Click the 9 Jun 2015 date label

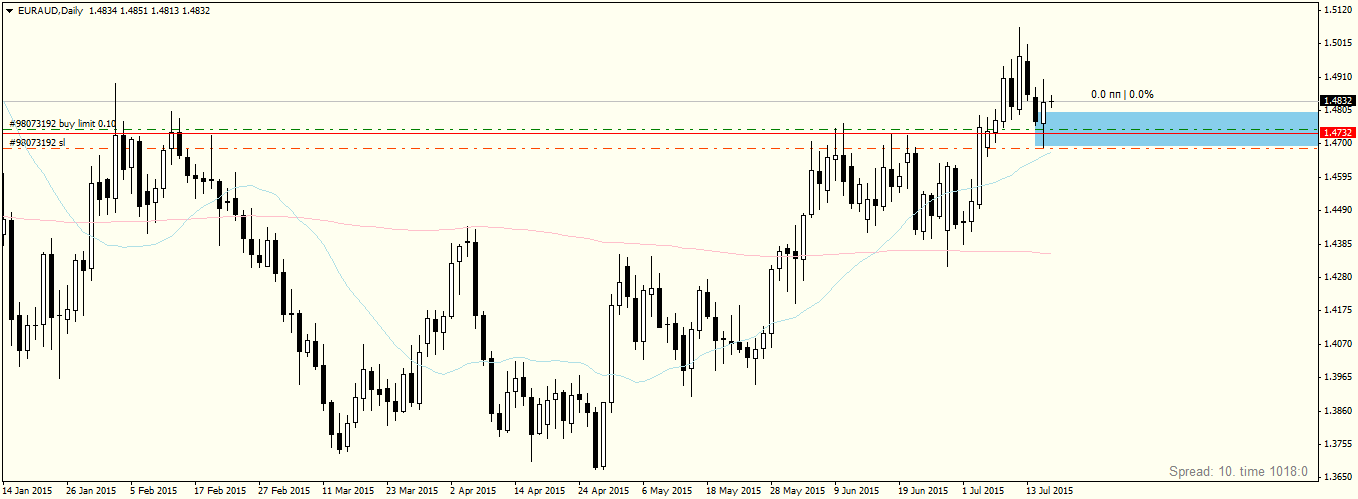tap(857, 491)
